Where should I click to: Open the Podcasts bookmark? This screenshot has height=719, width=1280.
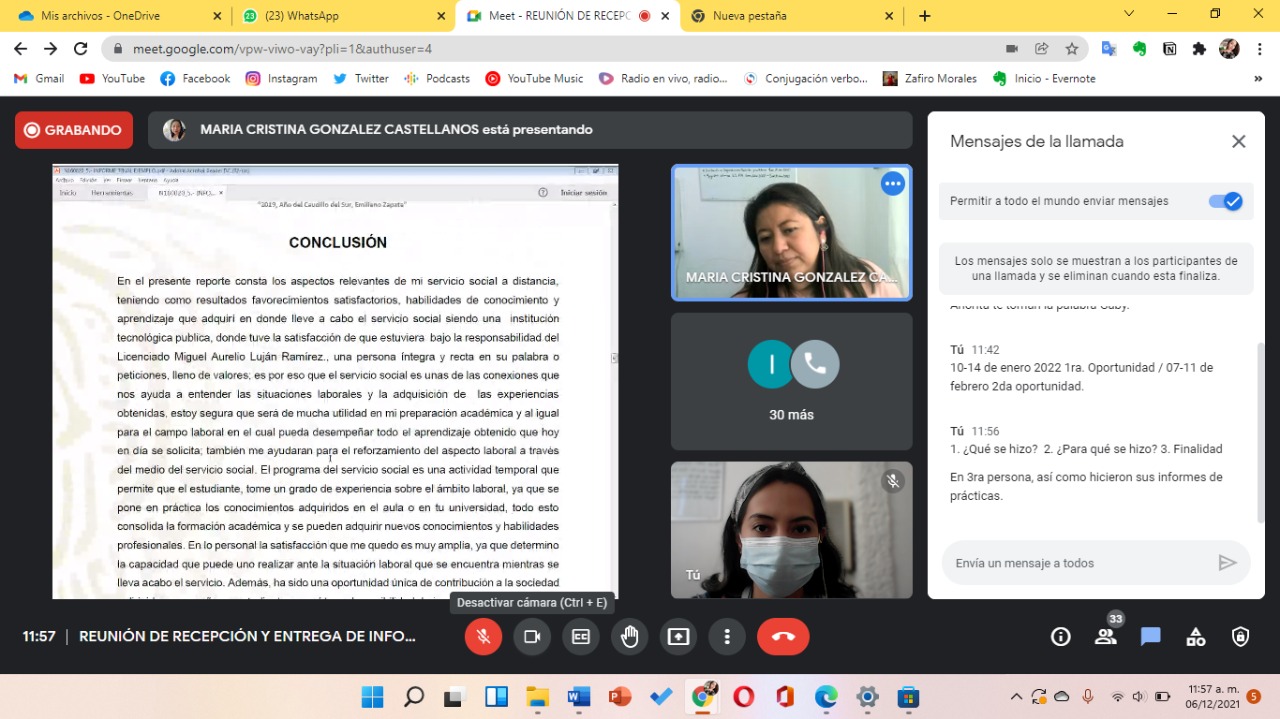[437, 78]
